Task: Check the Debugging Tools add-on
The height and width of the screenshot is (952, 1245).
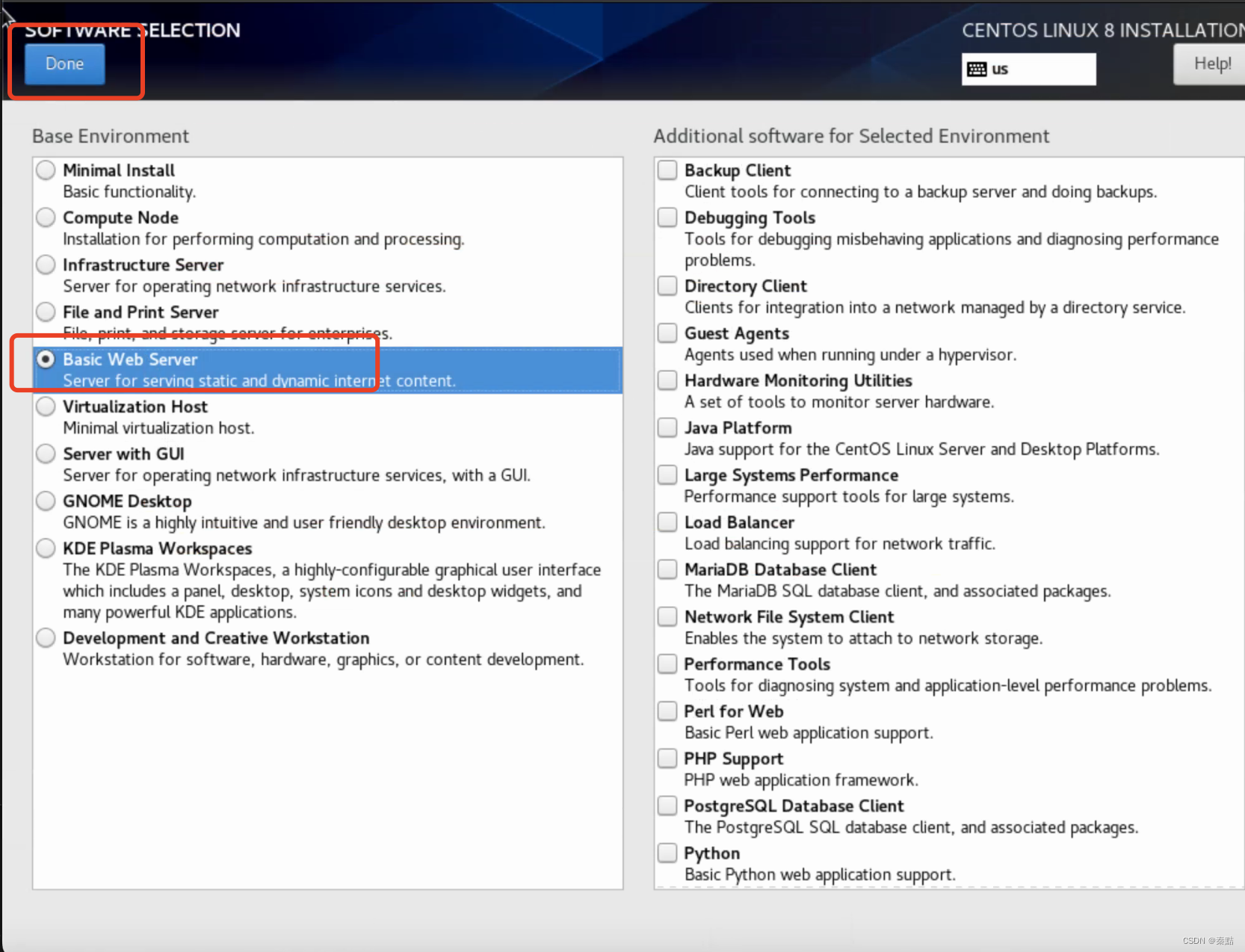Action: tap(667, 217)
